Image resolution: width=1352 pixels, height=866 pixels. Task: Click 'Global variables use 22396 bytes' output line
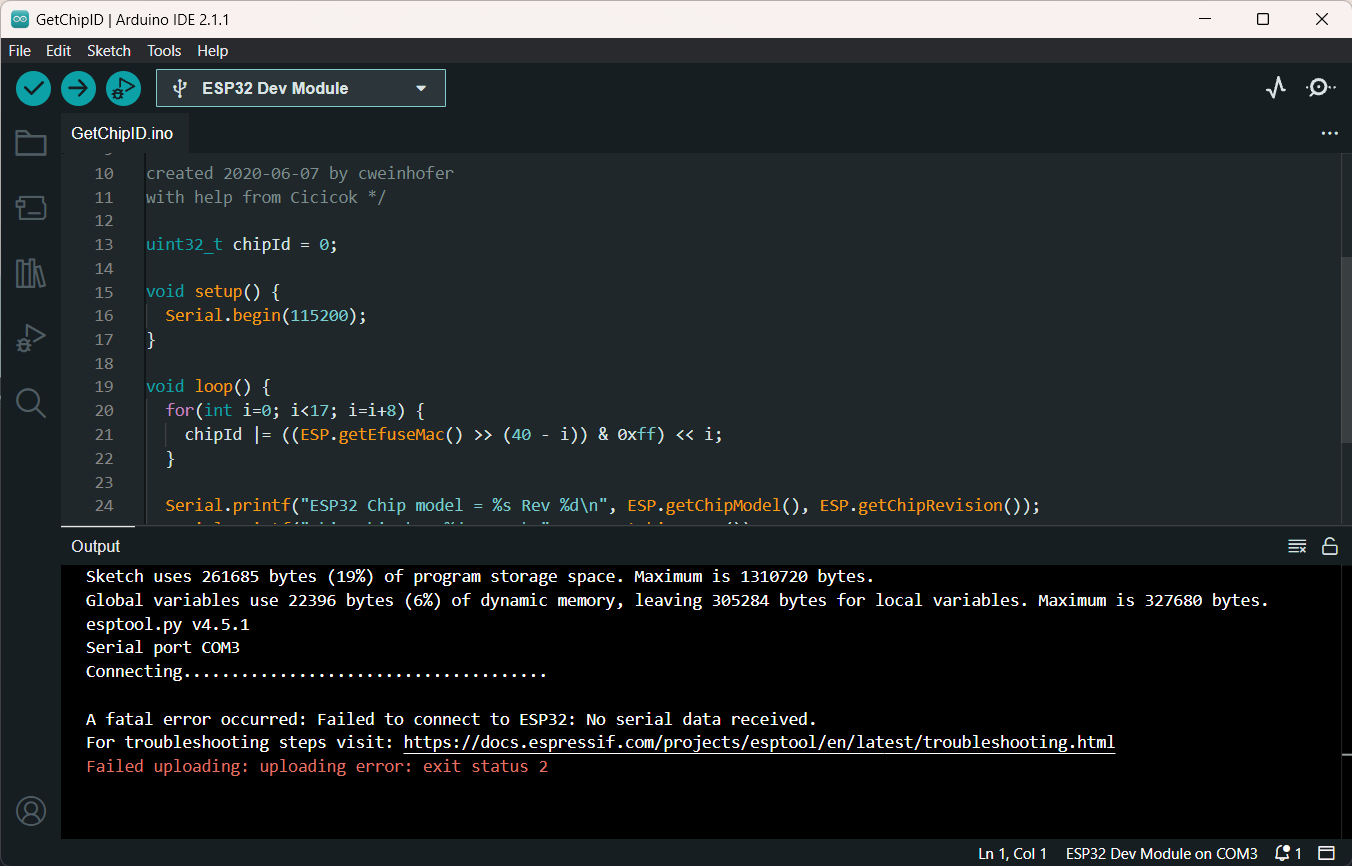(x=677, y=600)
